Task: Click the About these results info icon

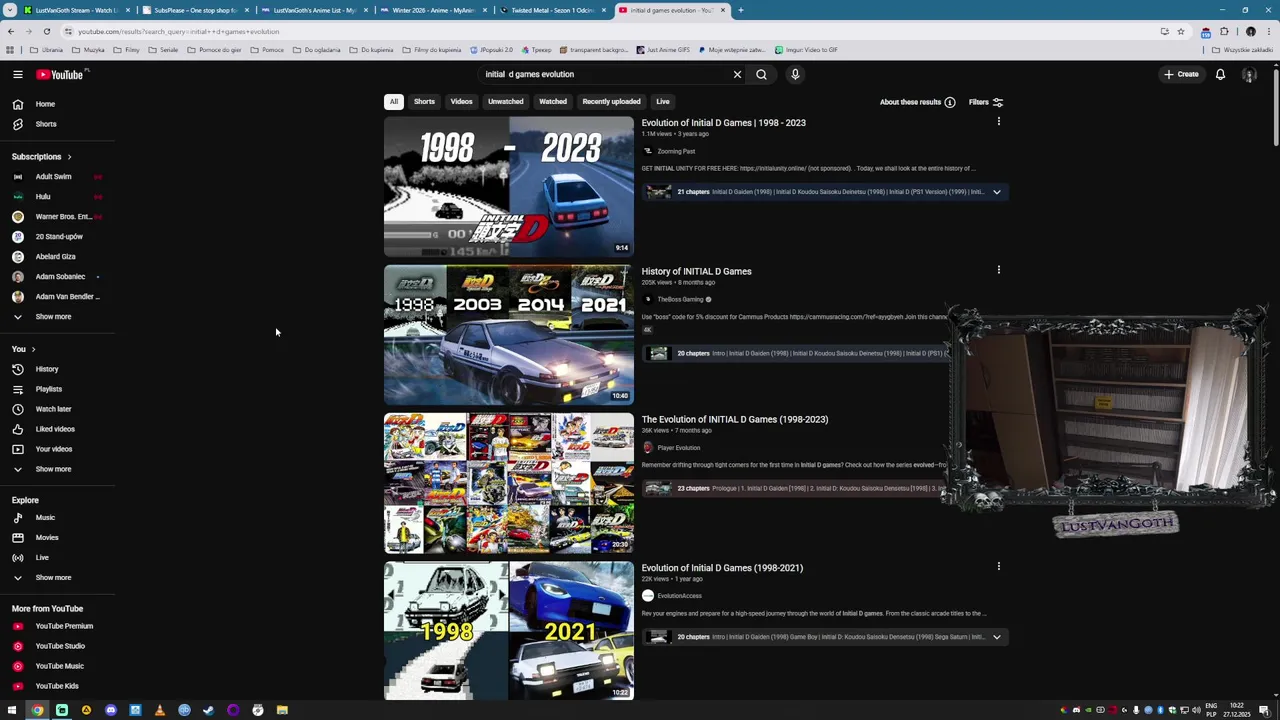Action: tap(950, 102)
